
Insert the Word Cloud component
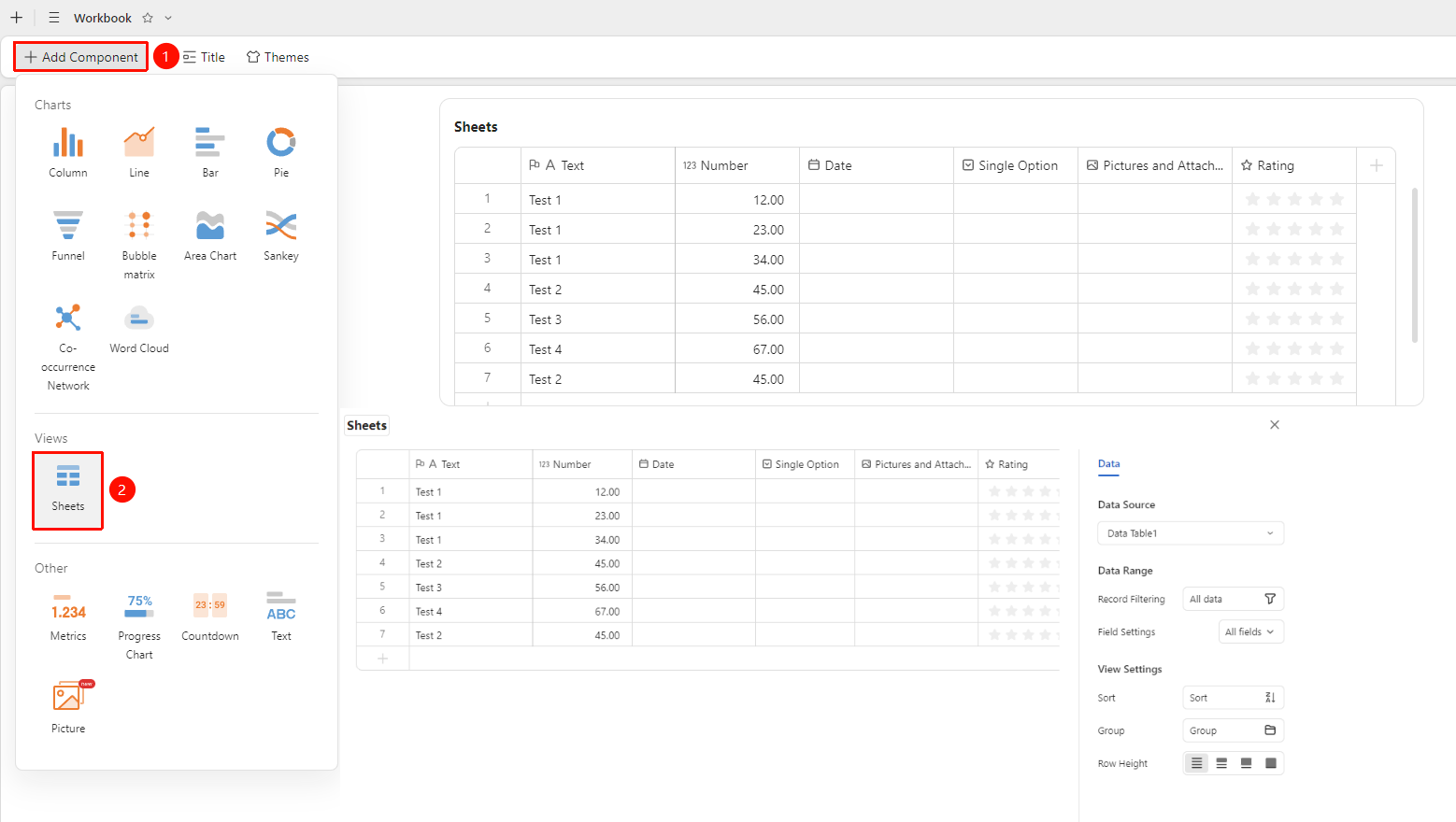[139, 329]
